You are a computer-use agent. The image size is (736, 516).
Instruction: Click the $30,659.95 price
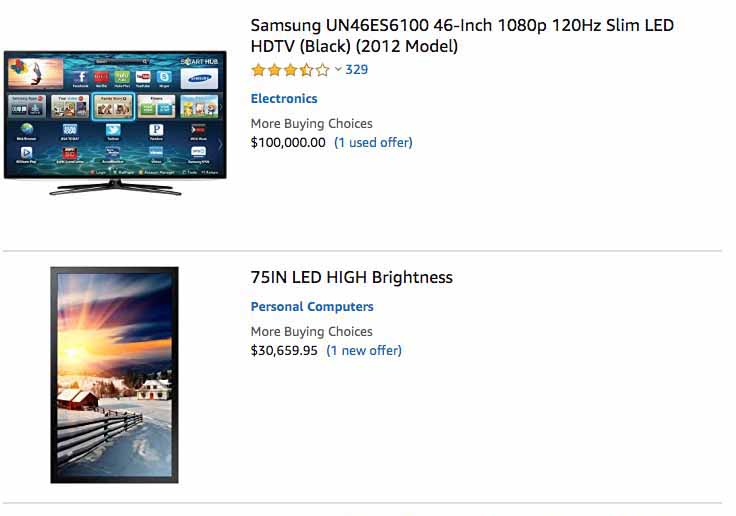tap(284, 350)
